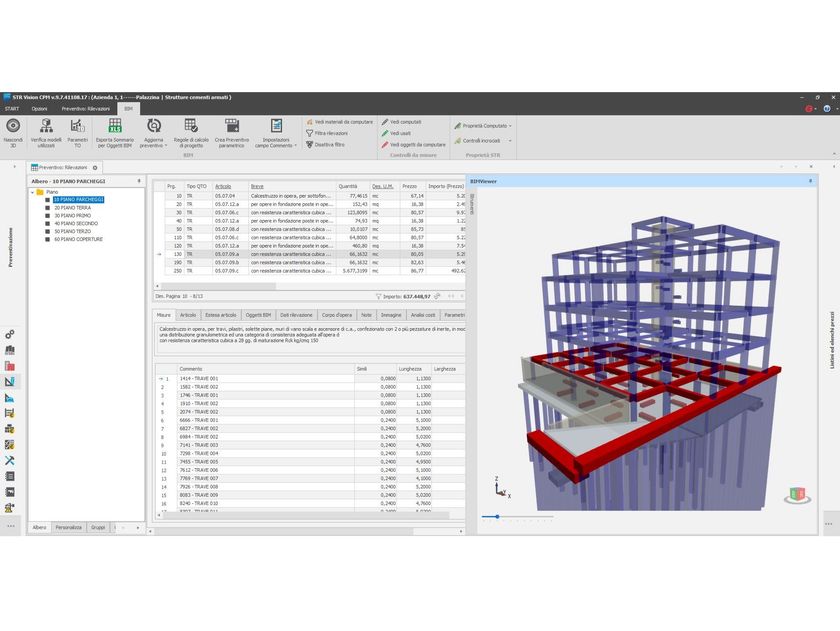Pin the Albero panel
840x631 pixels.
tap(139, 181)
